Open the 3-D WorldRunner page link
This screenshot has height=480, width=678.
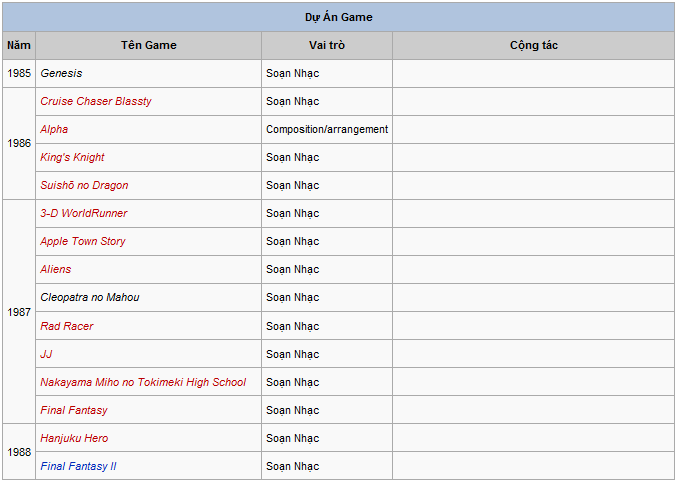pos(84,213)
